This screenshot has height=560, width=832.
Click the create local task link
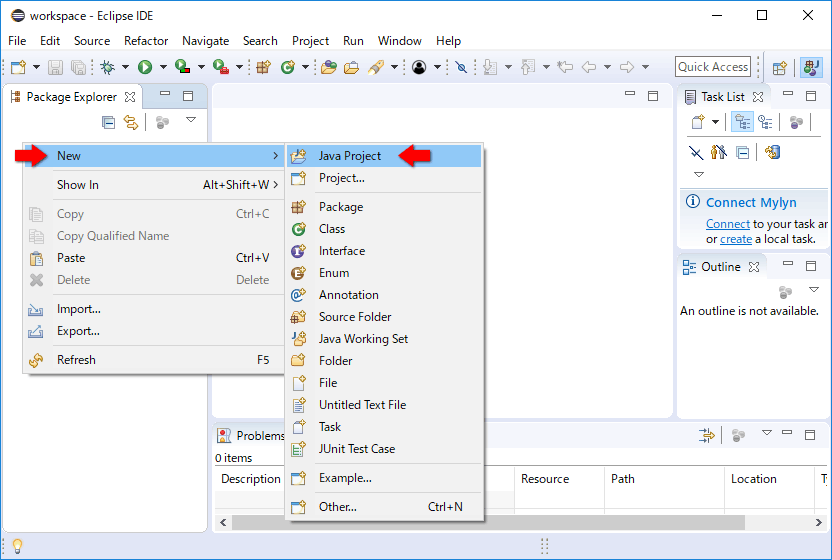tap(735, 239)
